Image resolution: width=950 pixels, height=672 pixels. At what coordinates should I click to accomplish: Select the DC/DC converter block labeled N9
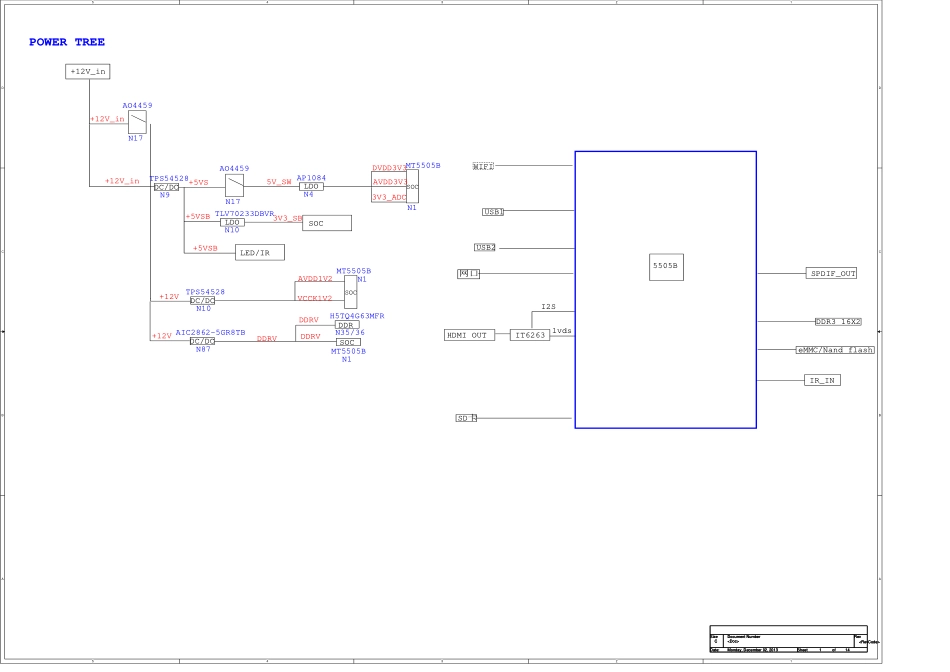pyautogui.click(x=166, y=187)
